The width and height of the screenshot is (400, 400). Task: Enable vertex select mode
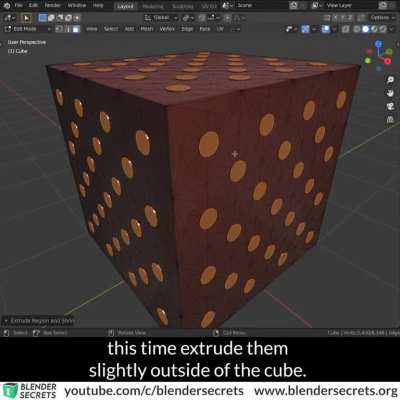pos(59,29)
